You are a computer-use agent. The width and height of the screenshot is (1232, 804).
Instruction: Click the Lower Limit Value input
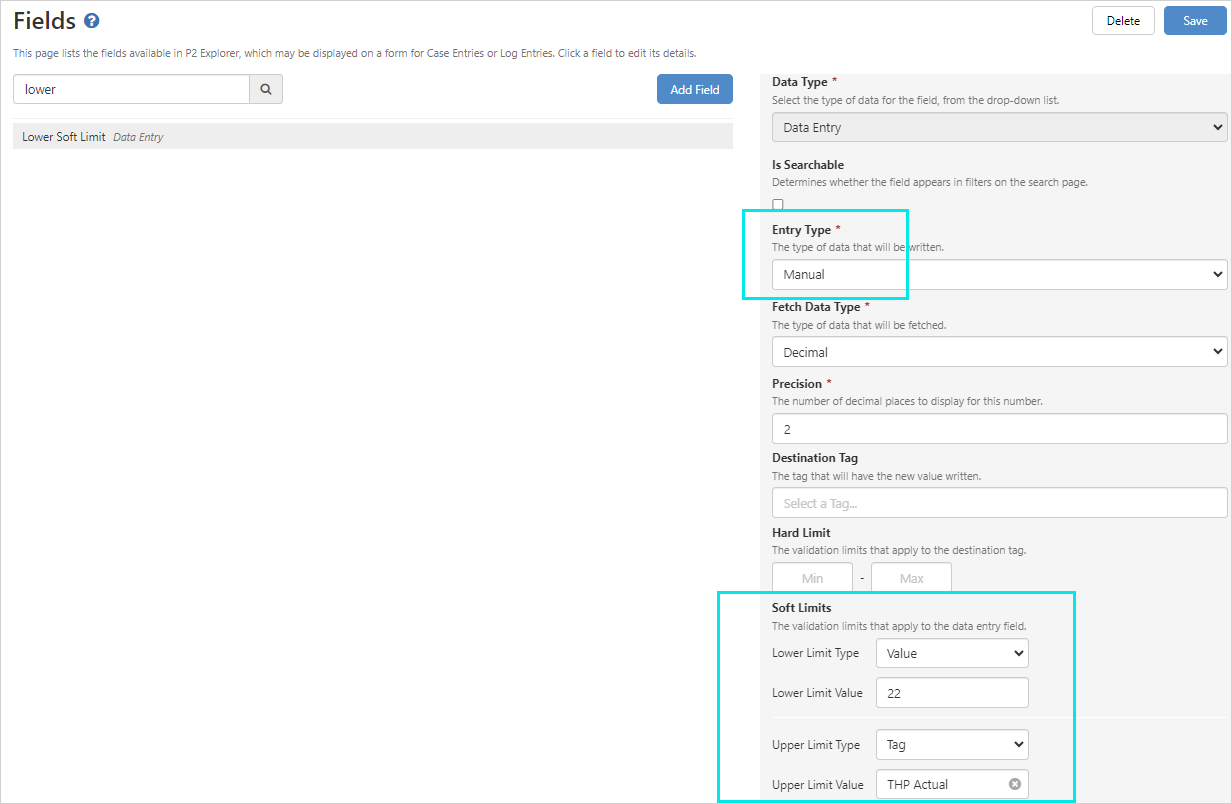point(952,693)
